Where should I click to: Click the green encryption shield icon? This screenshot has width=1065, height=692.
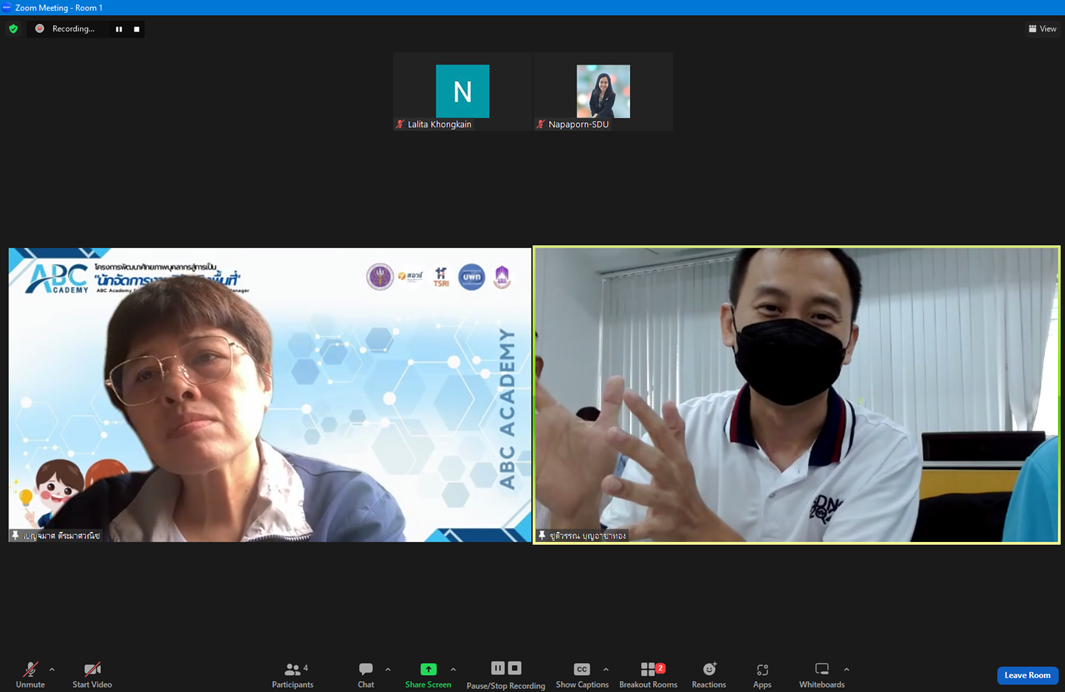(x=13, y=29)
